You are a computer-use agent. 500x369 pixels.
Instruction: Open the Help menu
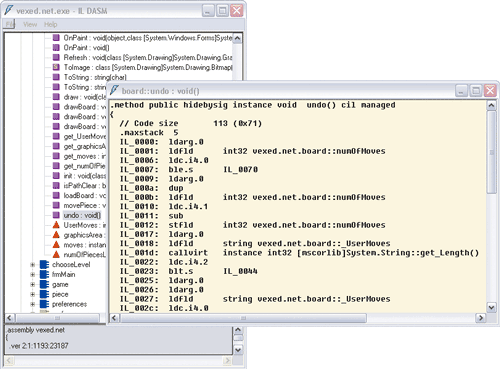tap(51, 24)
